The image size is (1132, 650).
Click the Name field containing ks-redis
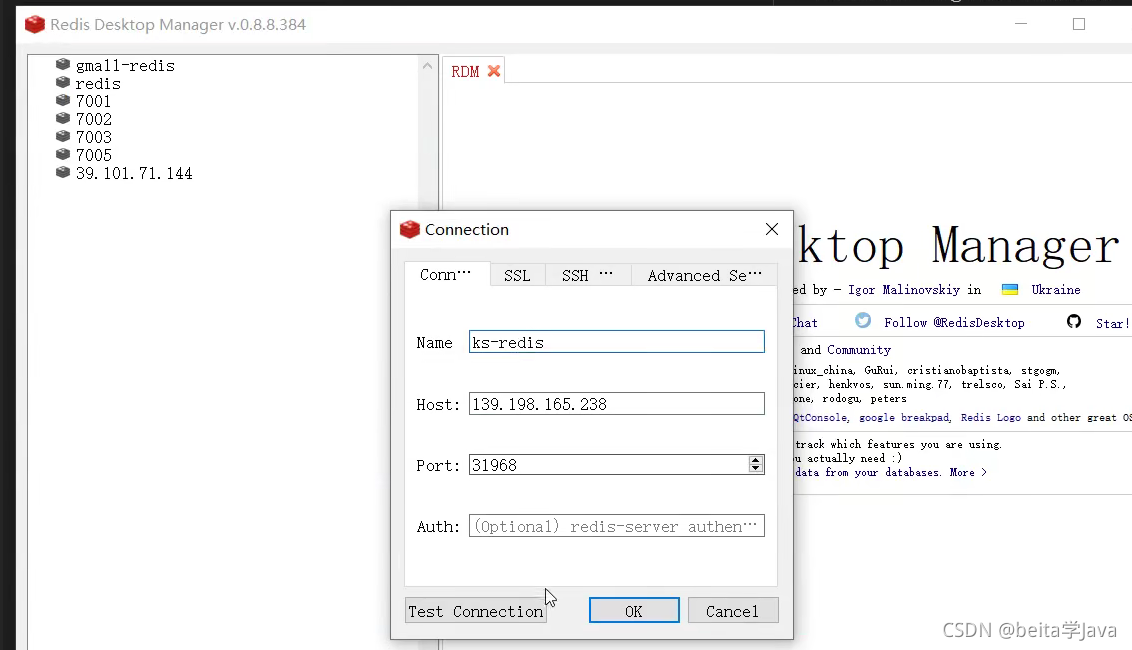coord(617,342)
